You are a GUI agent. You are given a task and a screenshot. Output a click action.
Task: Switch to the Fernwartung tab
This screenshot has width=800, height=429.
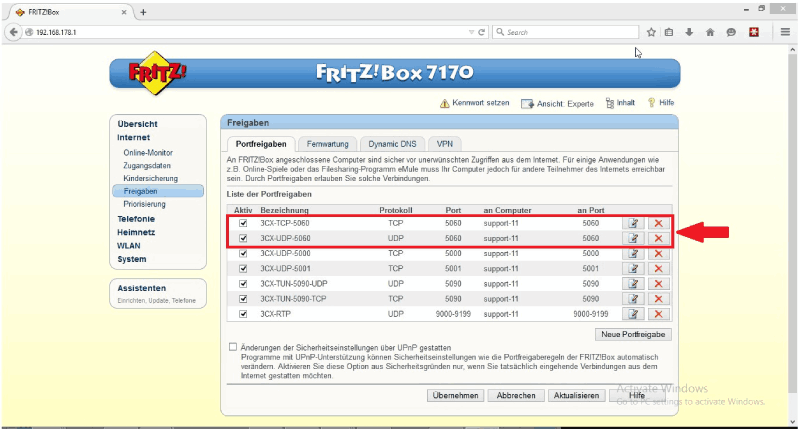coord(327,144)
